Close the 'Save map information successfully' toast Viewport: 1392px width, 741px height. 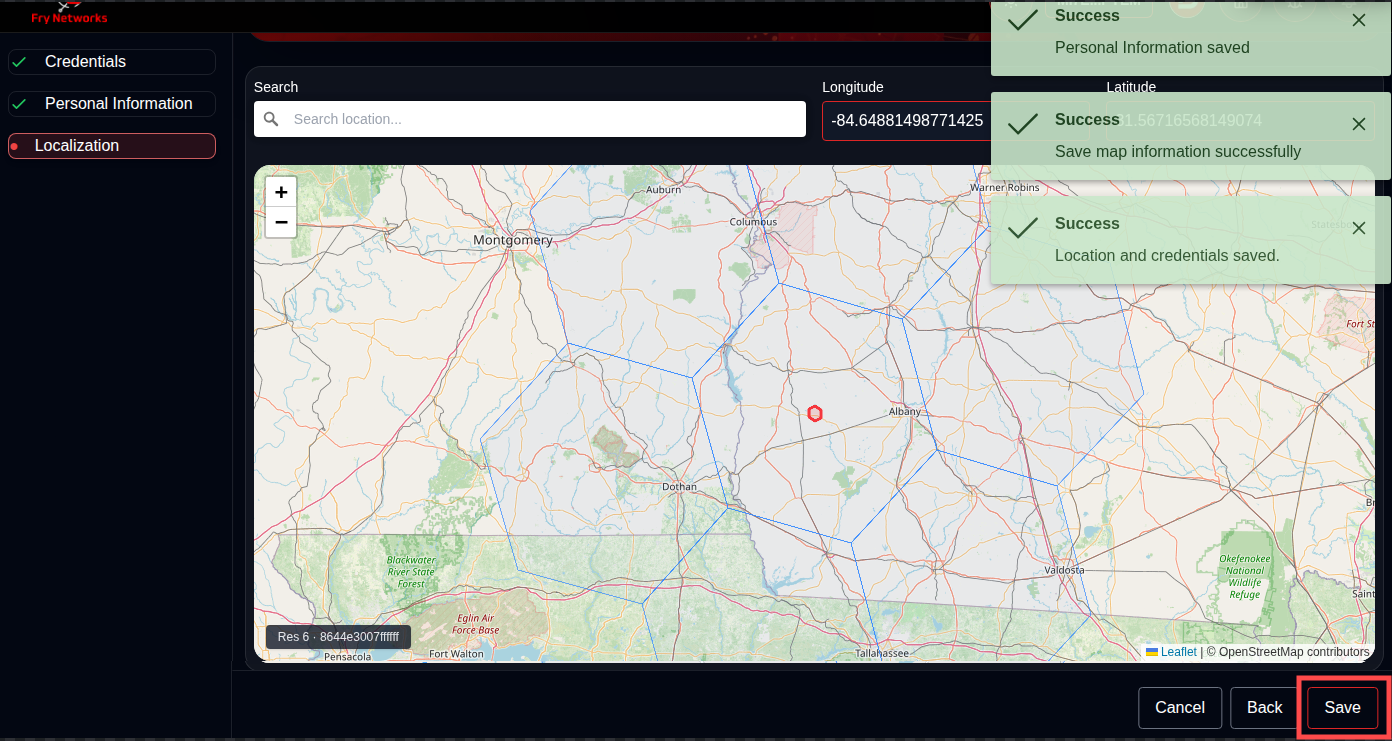pos(1358,124)
